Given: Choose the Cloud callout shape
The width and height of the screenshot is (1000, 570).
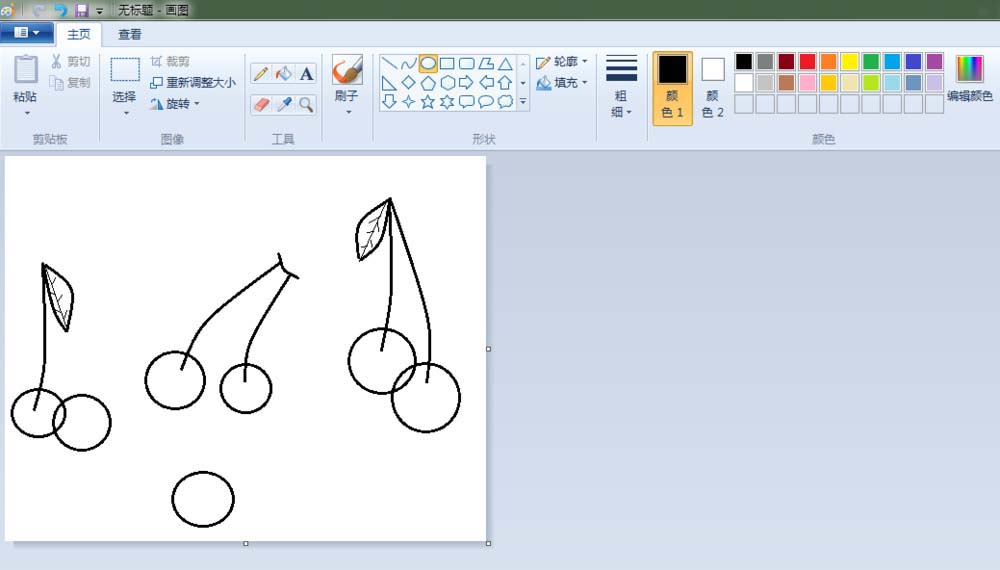Looking at the screenshot, I should tap(505, 101).
